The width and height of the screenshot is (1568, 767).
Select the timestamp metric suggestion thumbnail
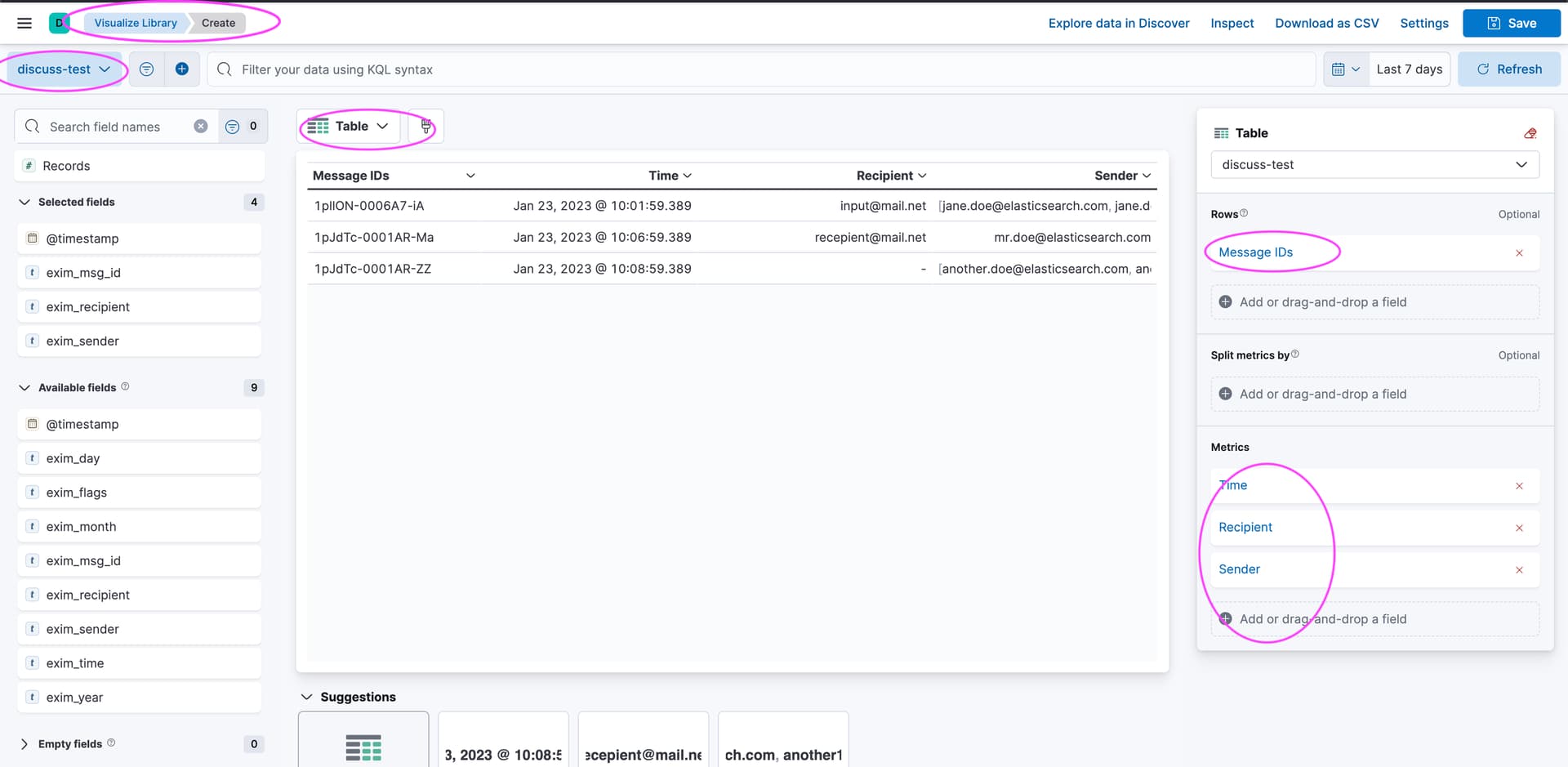pos(503,740)
